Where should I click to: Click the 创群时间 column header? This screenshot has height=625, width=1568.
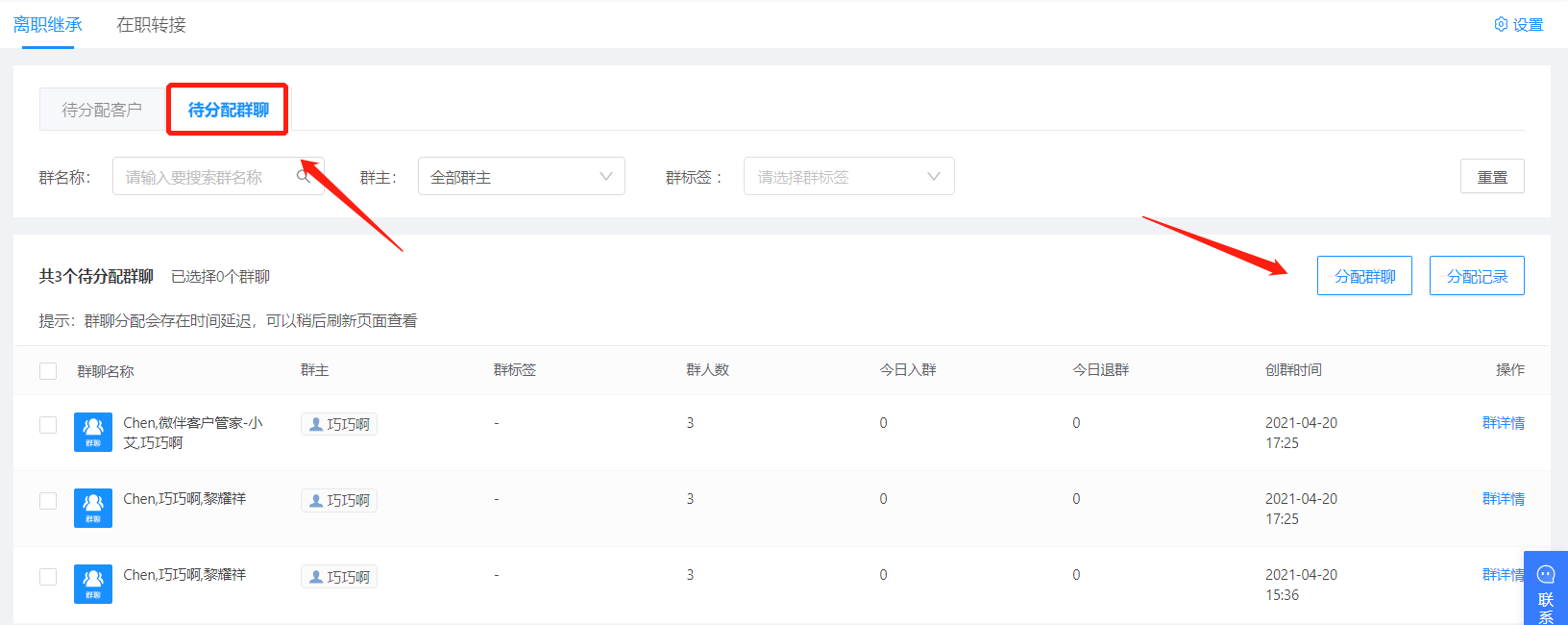tap(1293, 370)
